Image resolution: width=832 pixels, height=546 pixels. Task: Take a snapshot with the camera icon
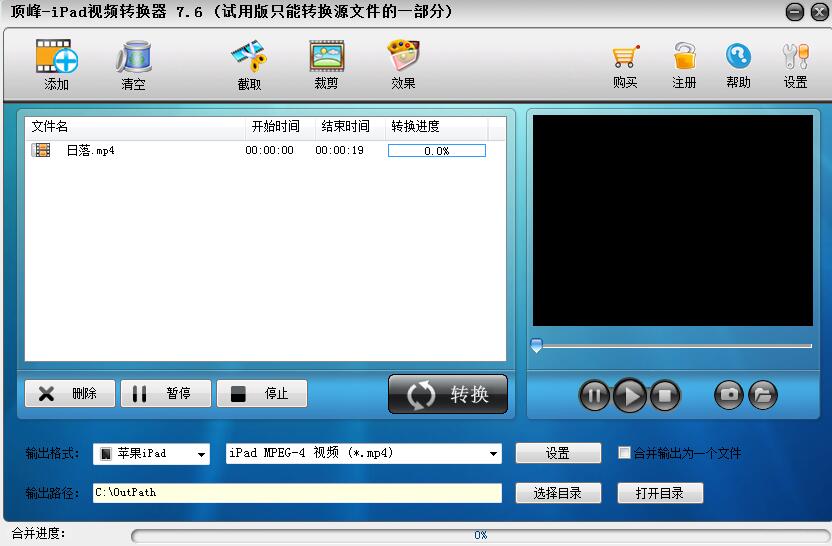click(729, 395)
